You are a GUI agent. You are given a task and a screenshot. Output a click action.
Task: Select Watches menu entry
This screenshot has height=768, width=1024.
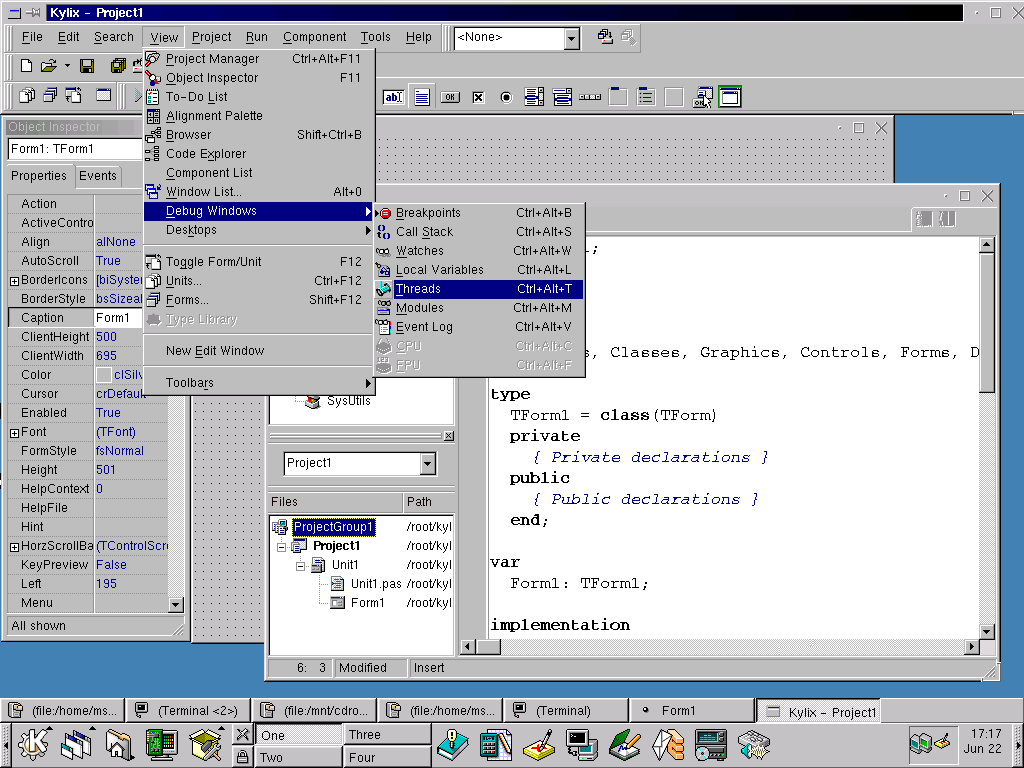tap(479, 251)
